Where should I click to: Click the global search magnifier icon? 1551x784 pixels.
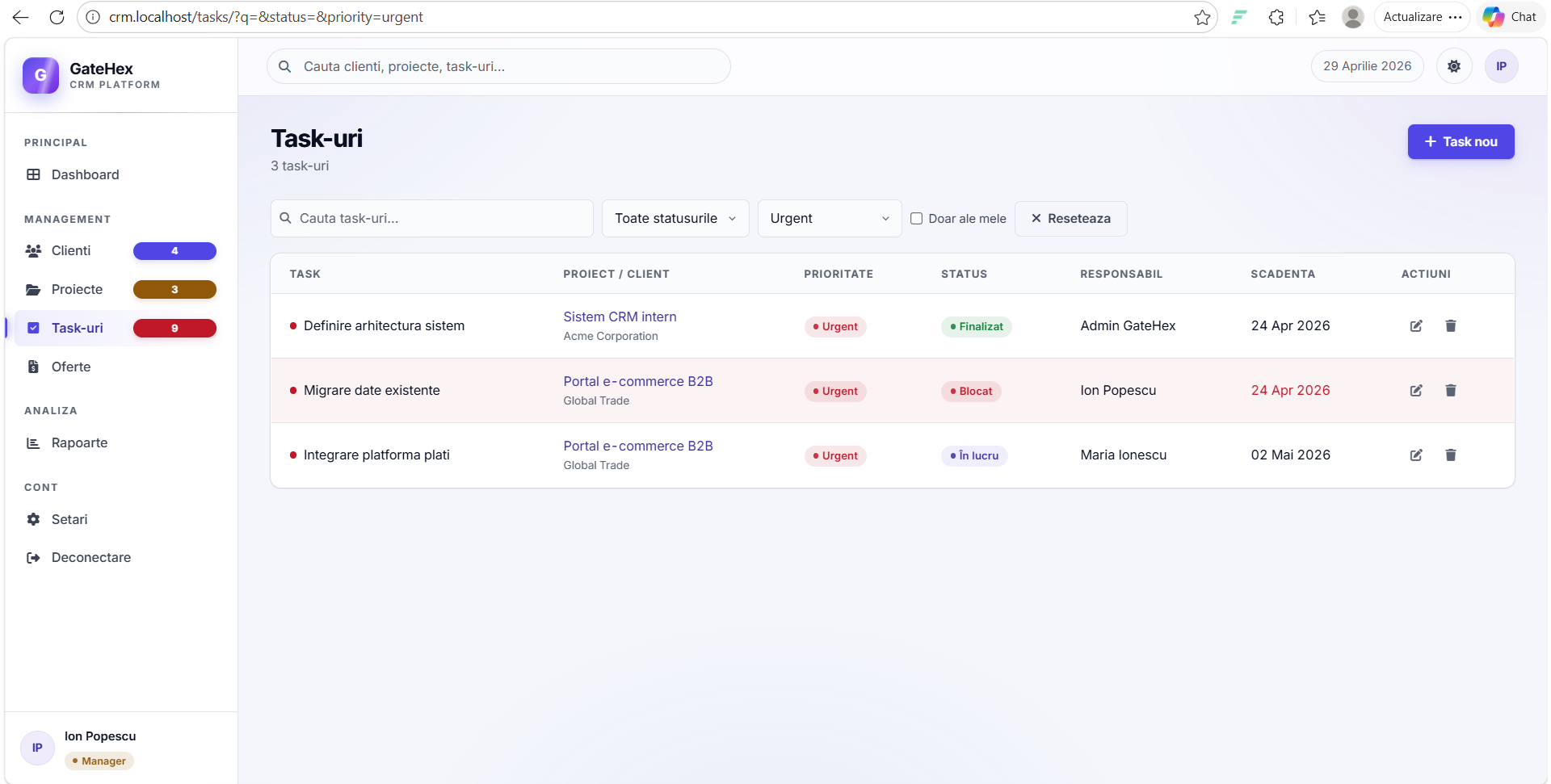point(285,66)
